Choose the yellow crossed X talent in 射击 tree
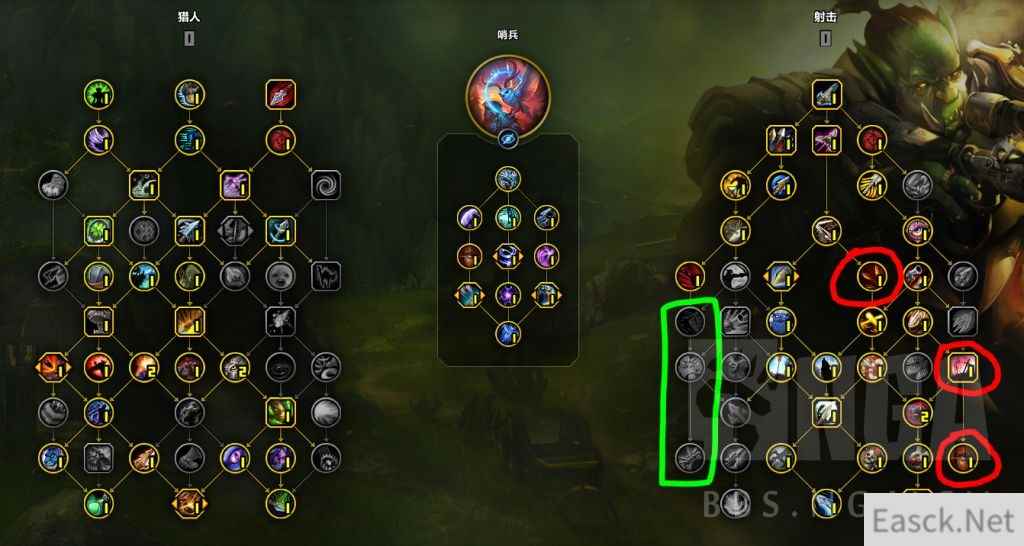This screenshot has height=546, width=1024. (x=872, y=321)
